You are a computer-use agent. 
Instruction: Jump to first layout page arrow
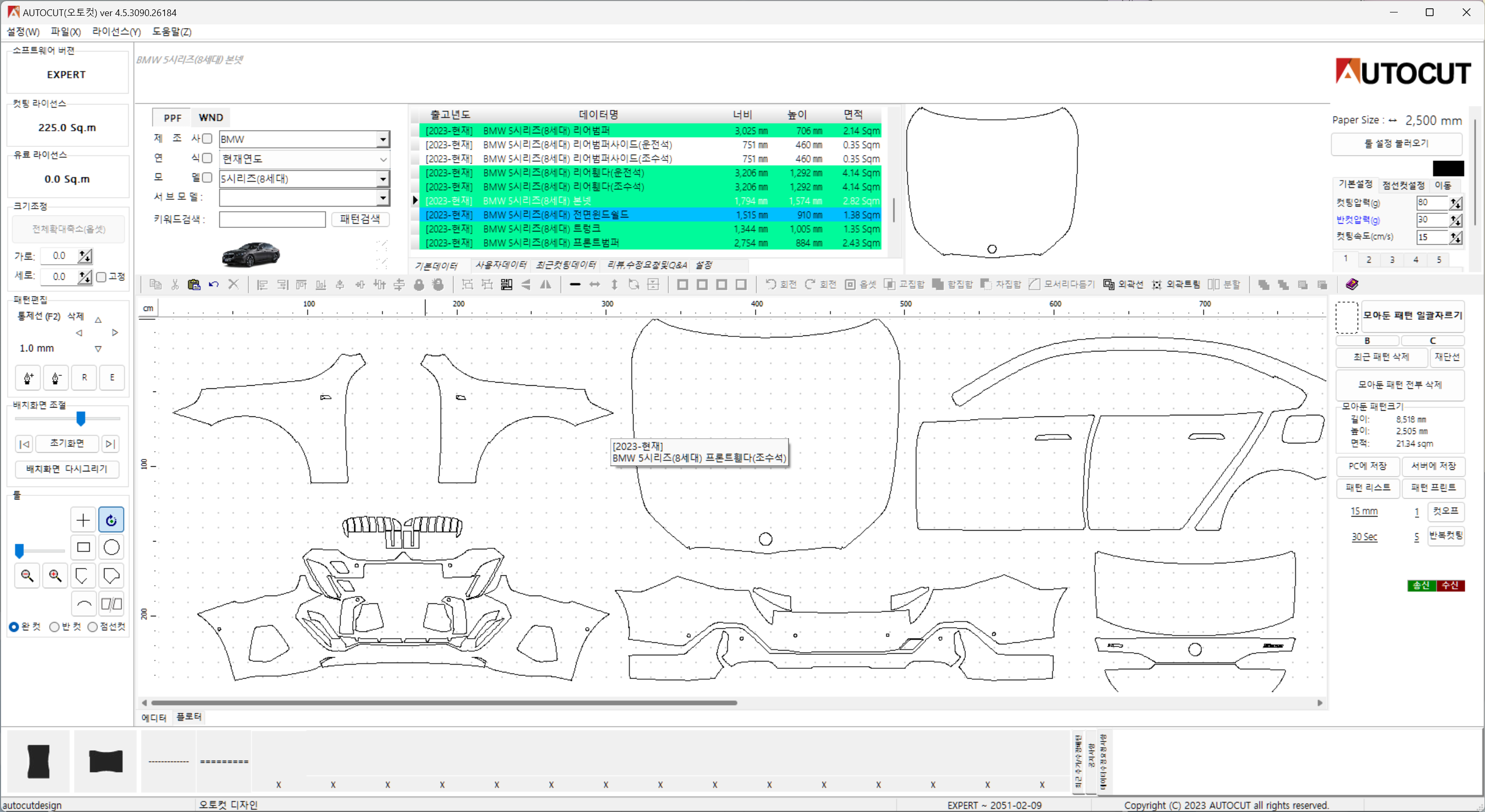click(24, 443)
